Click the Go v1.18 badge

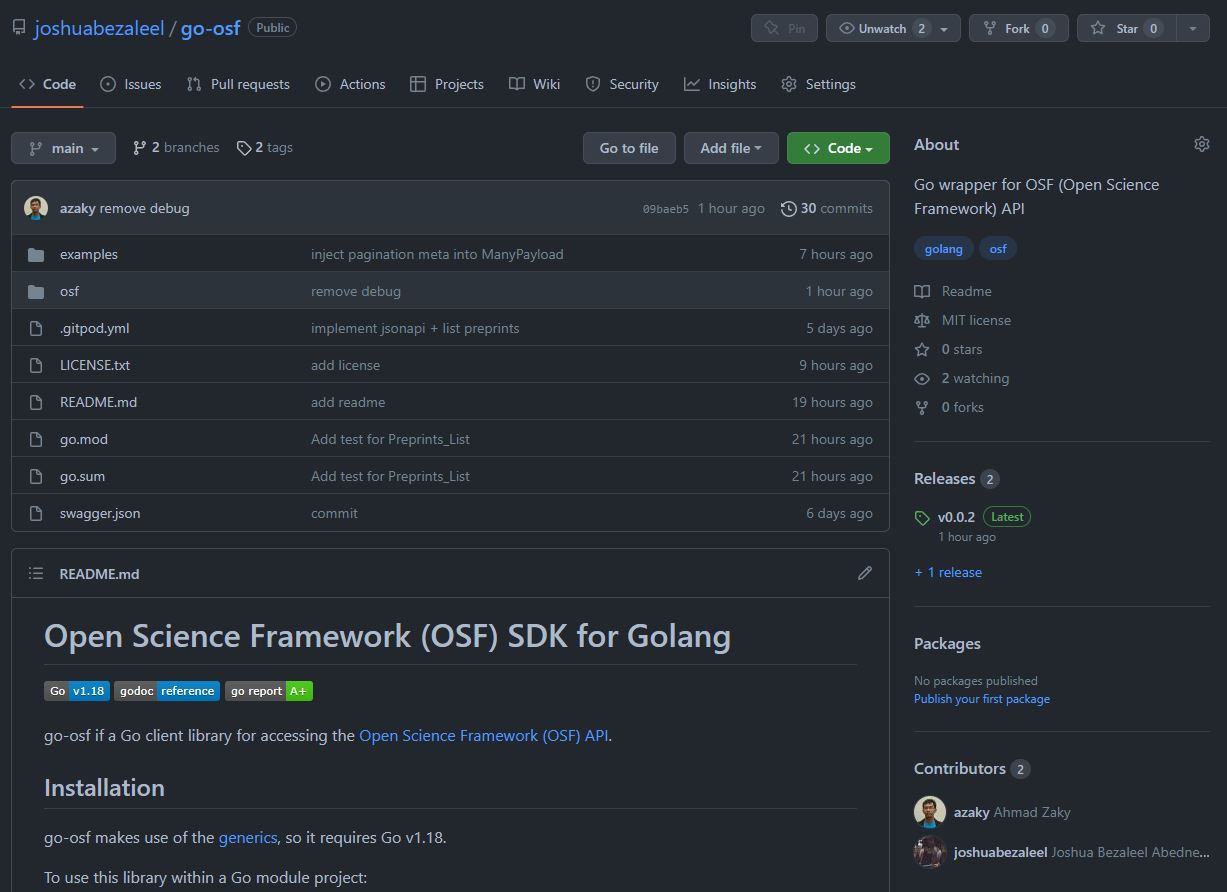[77, 691]
